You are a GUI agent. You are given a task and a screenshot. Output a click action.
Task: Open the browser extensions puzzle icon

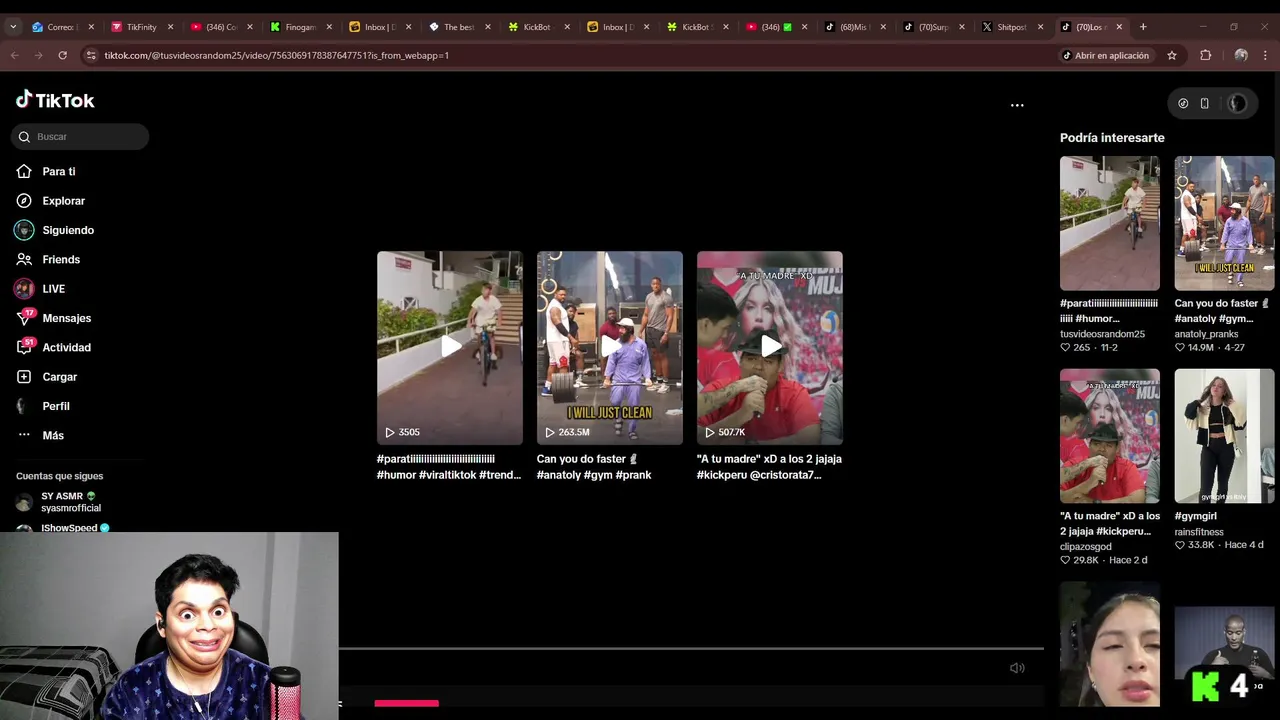click(1206, 55)
